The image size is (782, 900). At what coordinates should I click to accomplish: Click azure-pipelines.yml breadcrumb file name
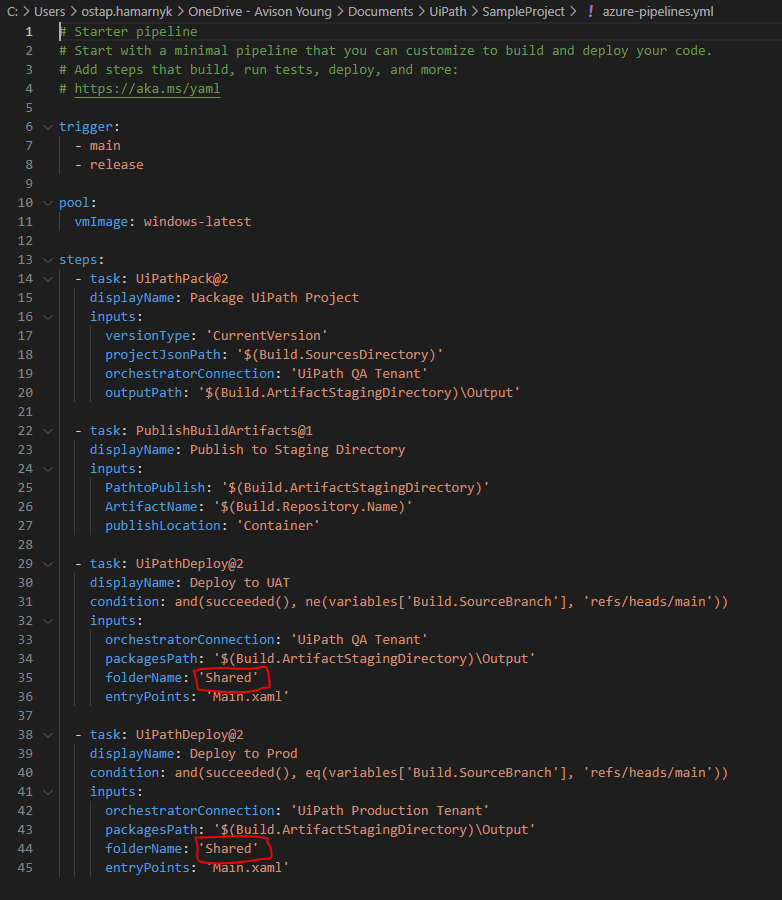(658, 11)
